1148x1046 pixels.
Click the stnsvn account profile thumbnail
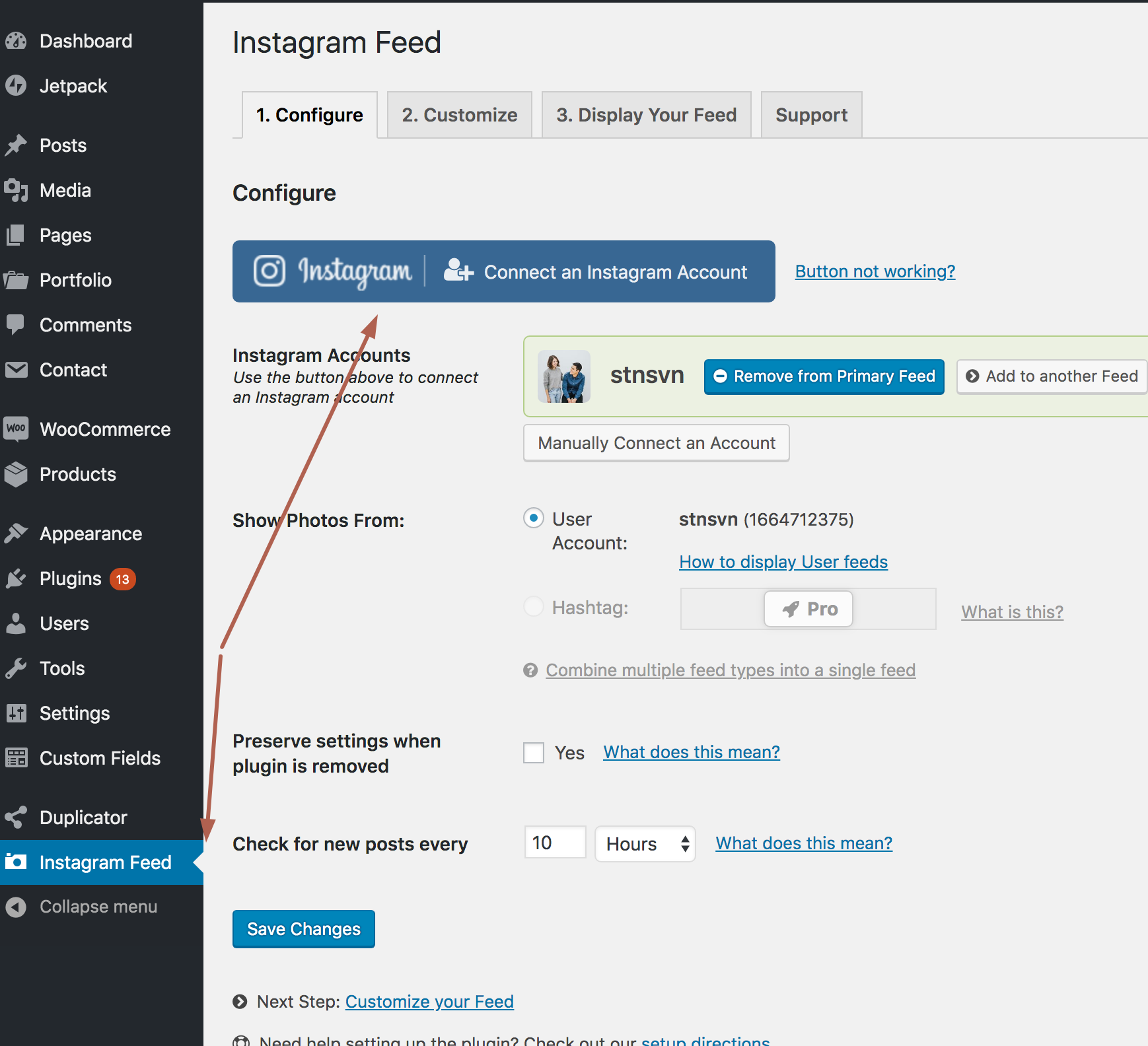click(x=564, y=376)
